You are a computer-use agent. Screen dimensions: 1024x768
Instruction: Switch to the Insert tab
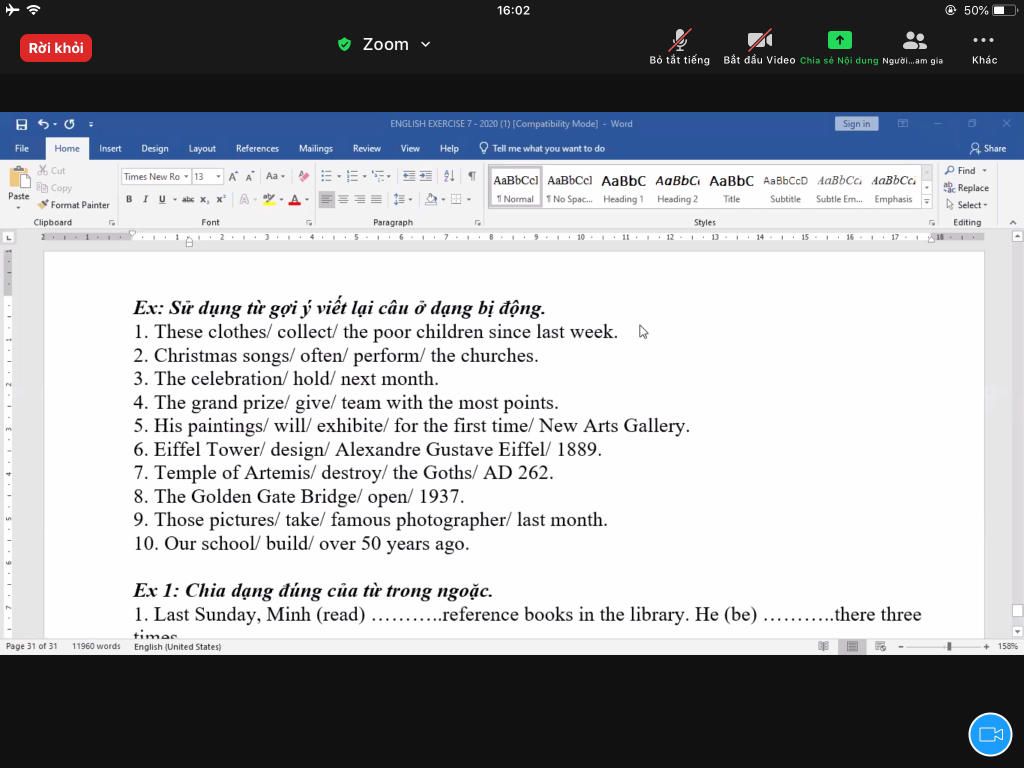[x=110, y=148]
